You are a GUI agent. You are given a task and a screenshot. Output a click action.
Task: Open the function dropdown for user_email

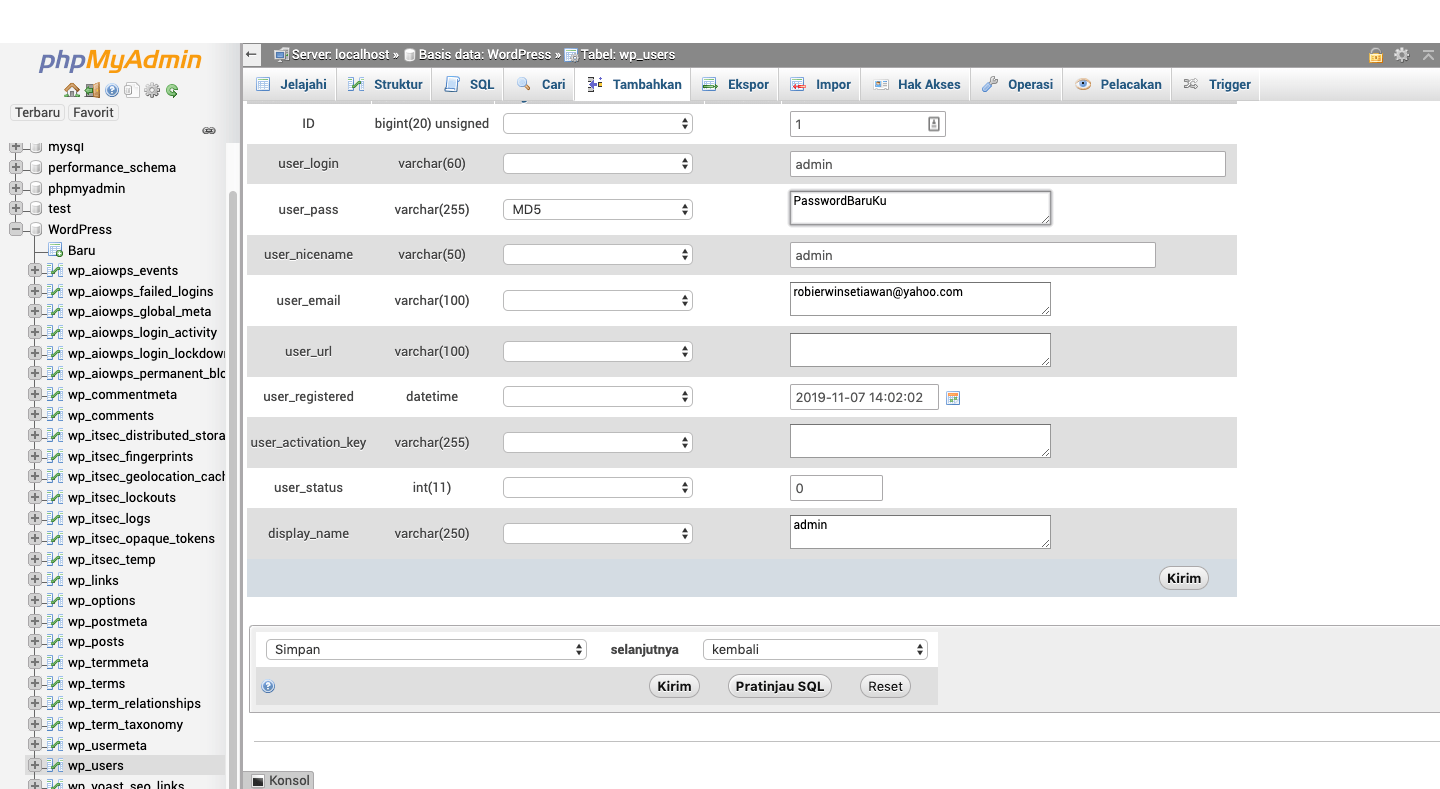tap(598, 300)
